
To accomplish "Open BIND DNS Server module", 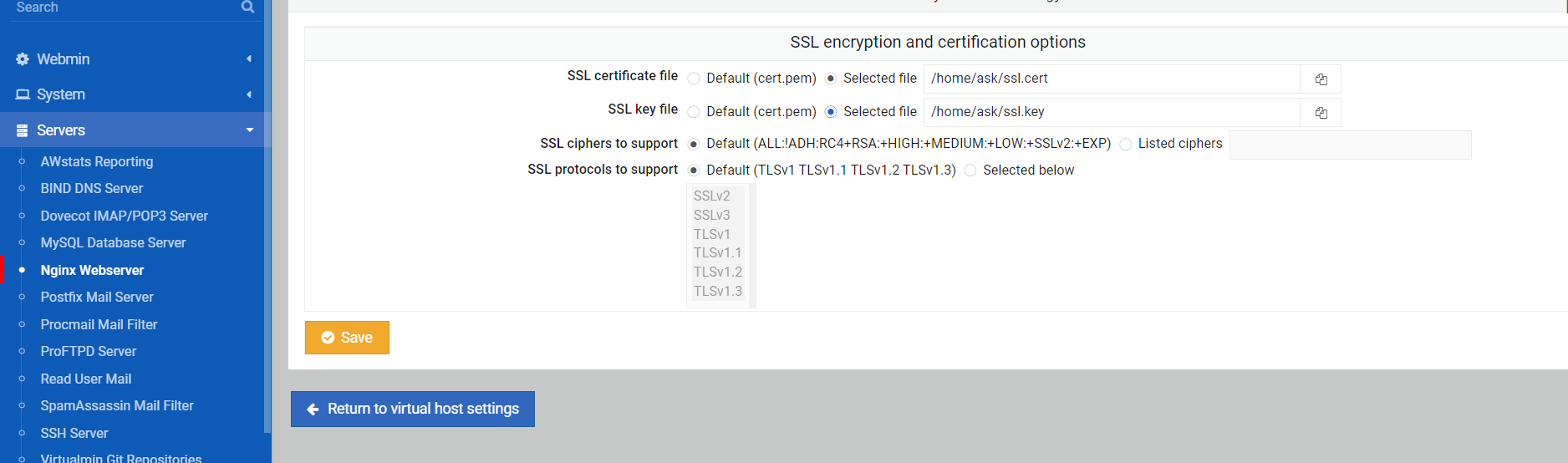I will pyautogui.click(x=92, y=189).
